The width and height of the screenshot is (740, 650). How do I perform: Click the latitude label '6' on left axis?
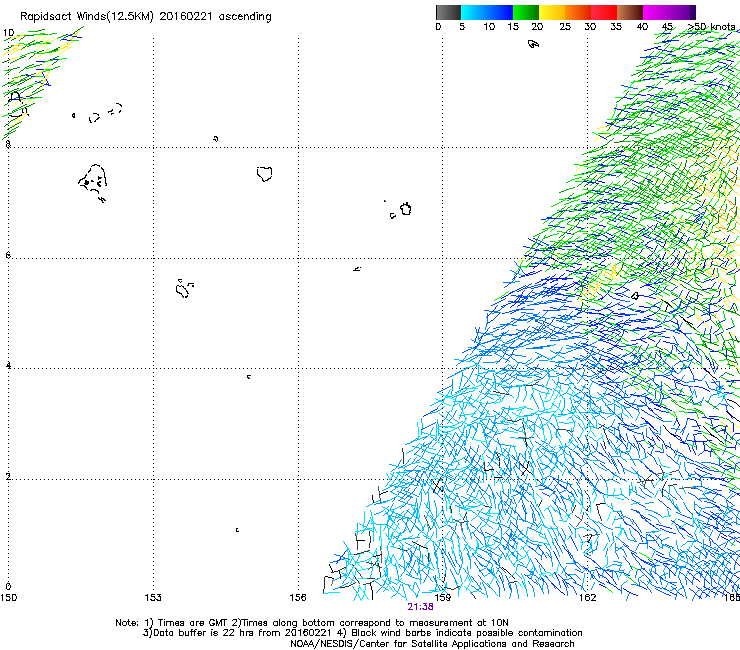pyautogui.click(x=8, y=255)
